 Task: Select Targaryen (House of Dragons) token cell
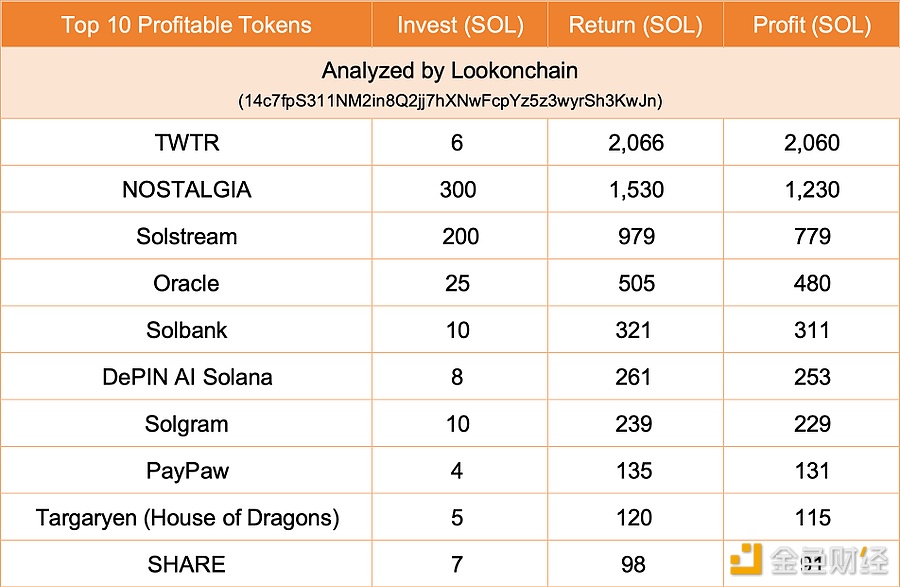[186, 518]
